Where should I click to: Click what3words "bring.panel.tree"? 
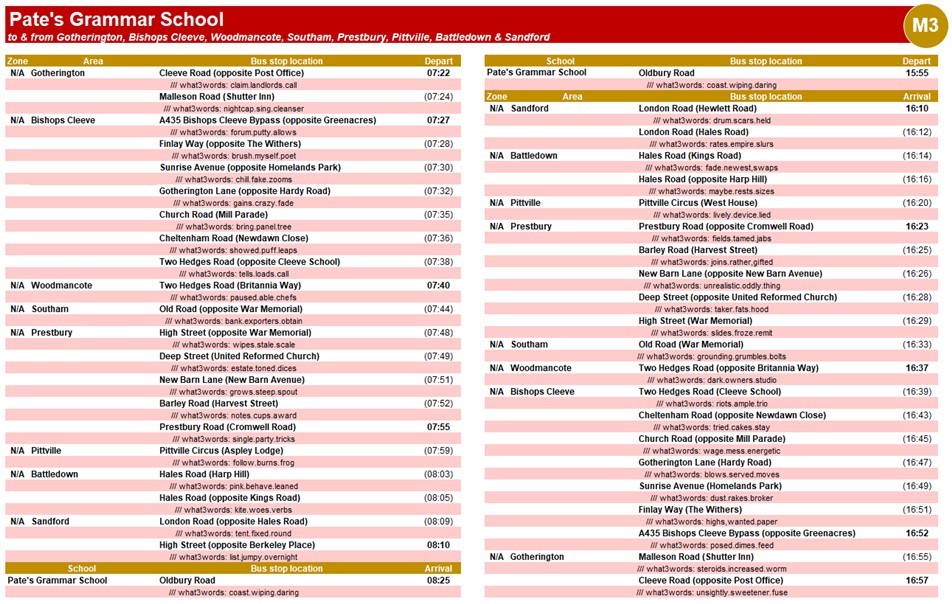point(264,227)
